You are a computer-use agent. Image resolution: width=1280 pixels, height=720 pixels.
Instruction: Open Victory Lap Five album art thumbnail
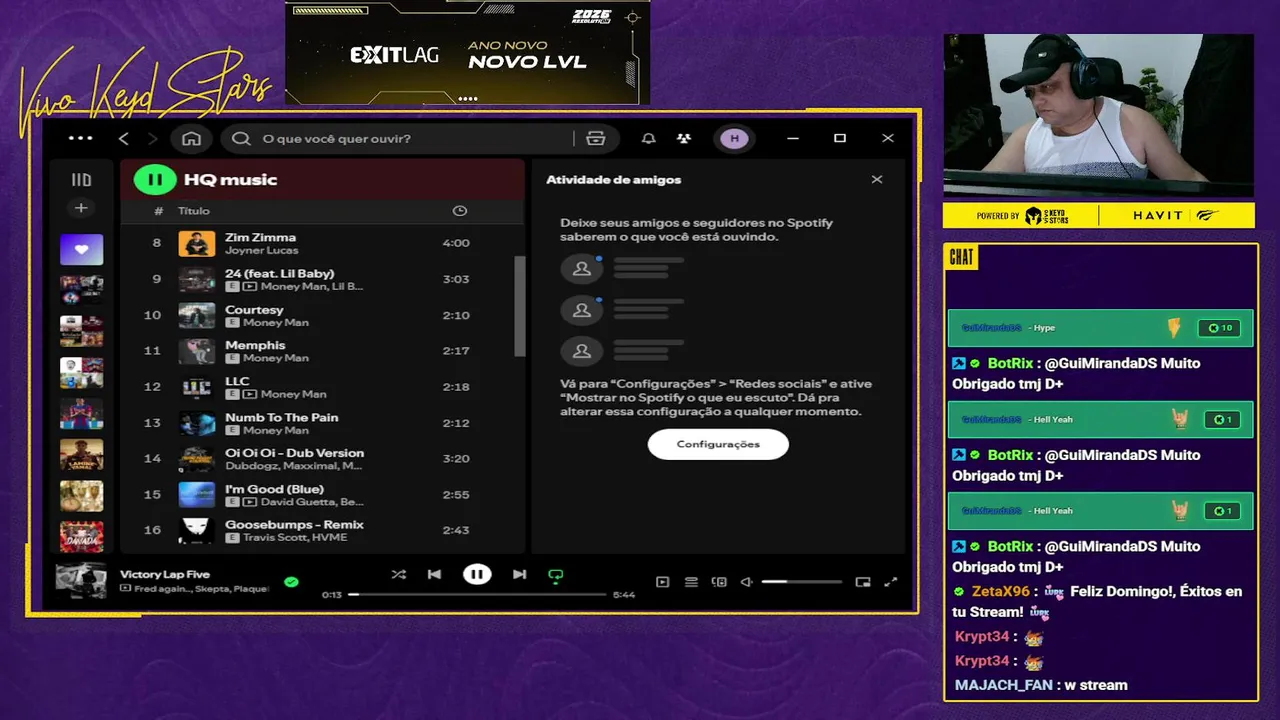coord(81,581)
